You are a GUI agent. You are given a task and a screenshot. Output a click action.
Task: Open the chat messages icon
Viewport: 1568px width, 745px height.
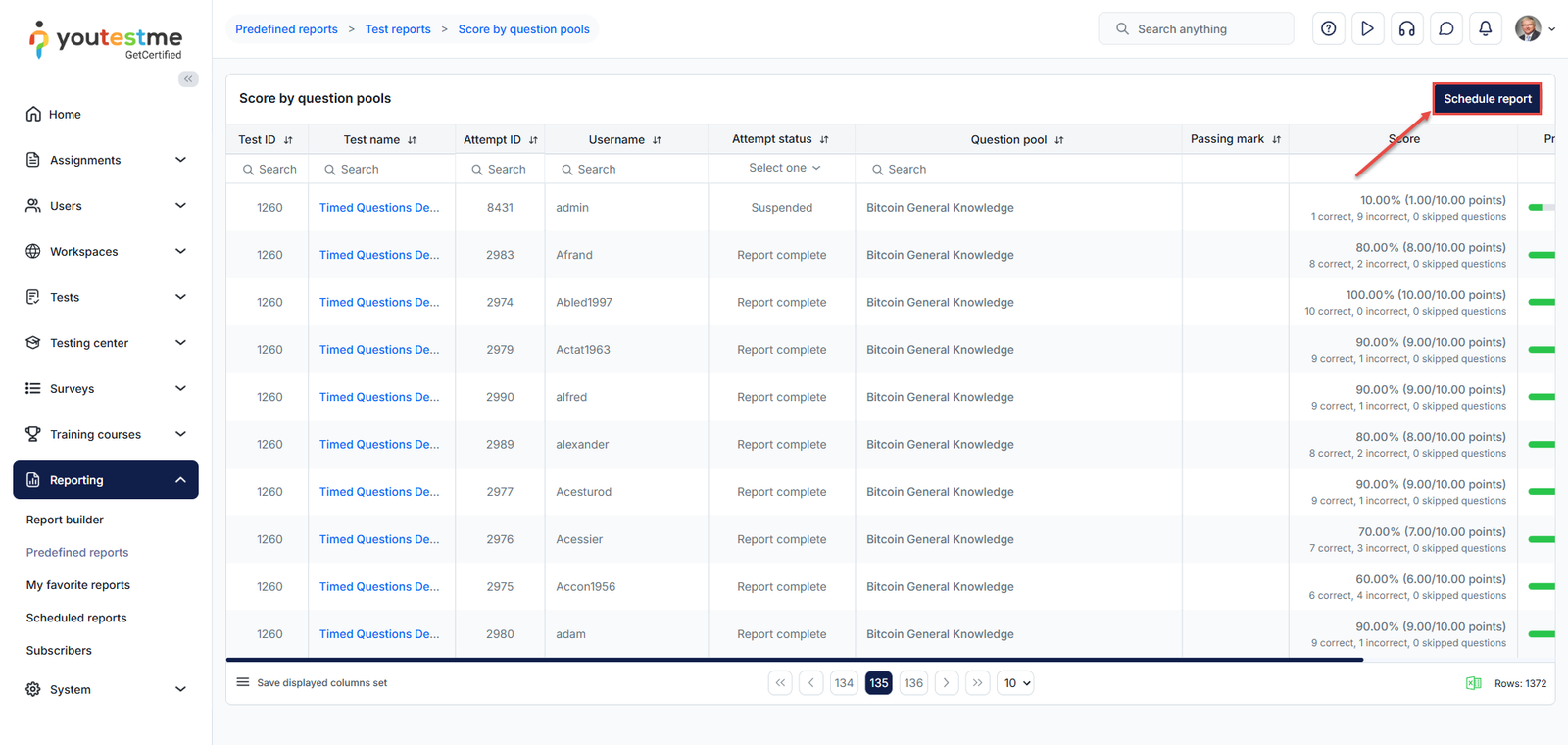point(1445,29)
